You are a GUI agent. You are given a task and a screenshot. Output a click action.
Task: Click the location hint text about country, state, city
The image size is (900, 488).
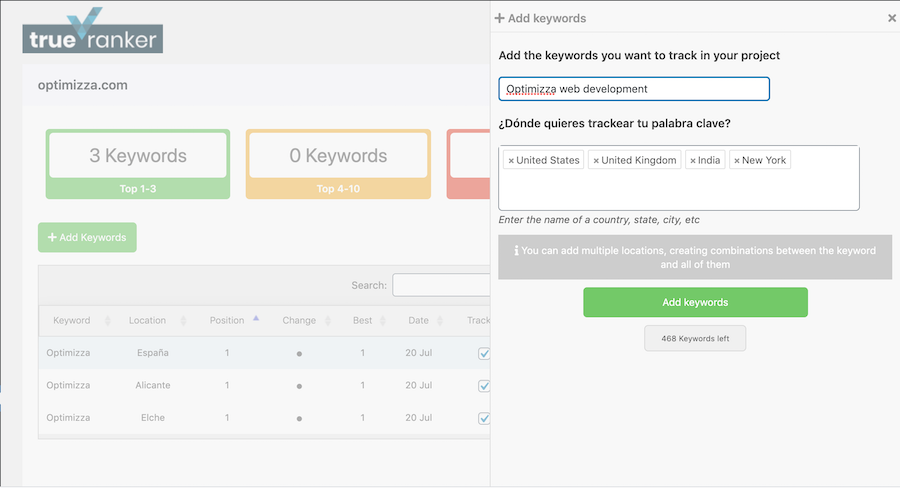(599, 220)
